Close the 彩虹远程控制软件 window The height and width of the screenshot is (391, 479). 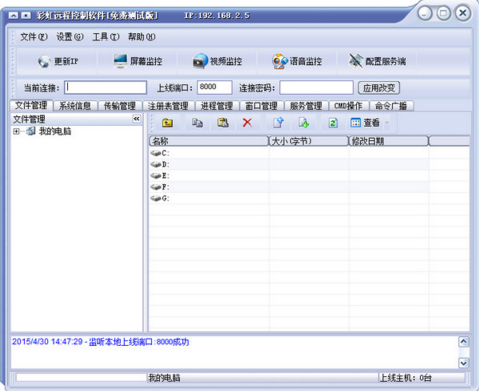(x=463, y=13)
